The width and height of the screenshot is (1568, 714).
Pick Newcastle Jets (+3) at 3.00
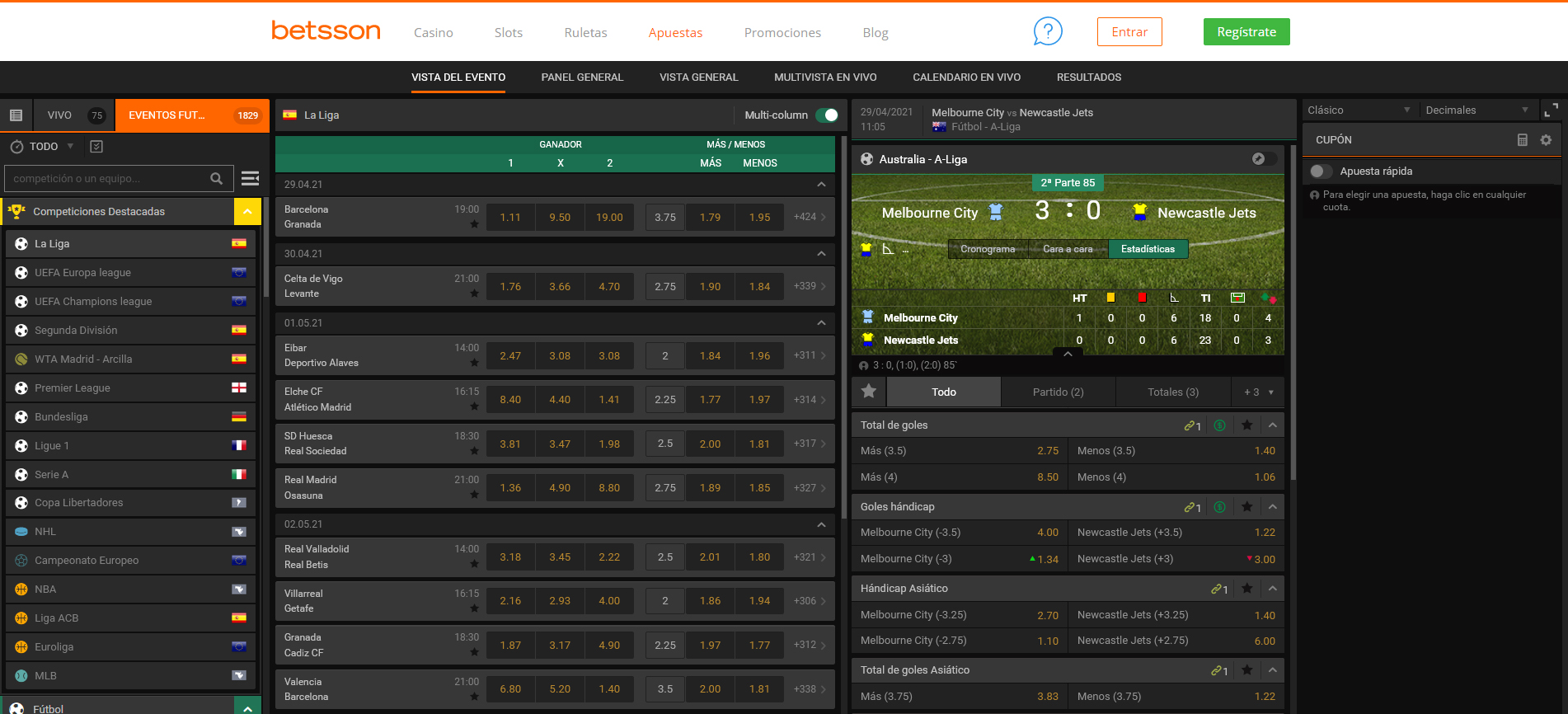click(x=1176, y=559)
